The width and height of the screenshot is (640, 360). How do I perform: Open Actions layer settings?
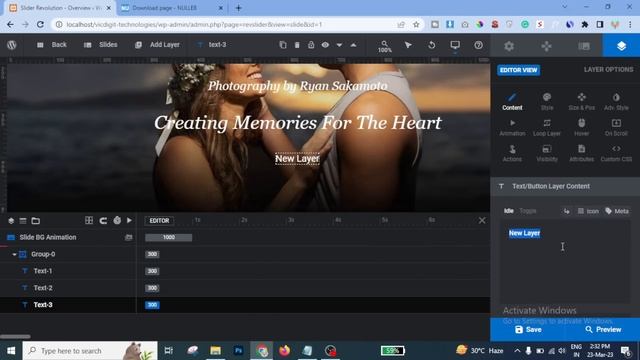click(x=512, y=153)
